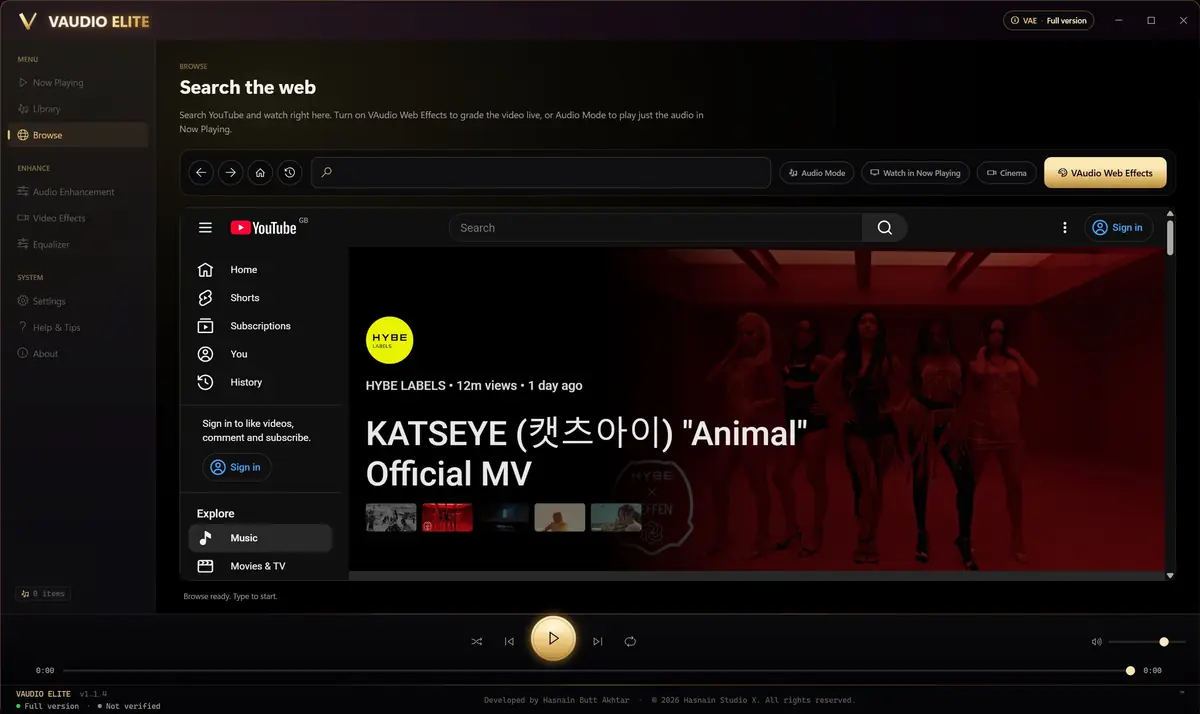The height and width of the screenshot is (714, 1200).
Task: Toggle shuffle playback
Action: pyautogui.click(x=476, y=641)
